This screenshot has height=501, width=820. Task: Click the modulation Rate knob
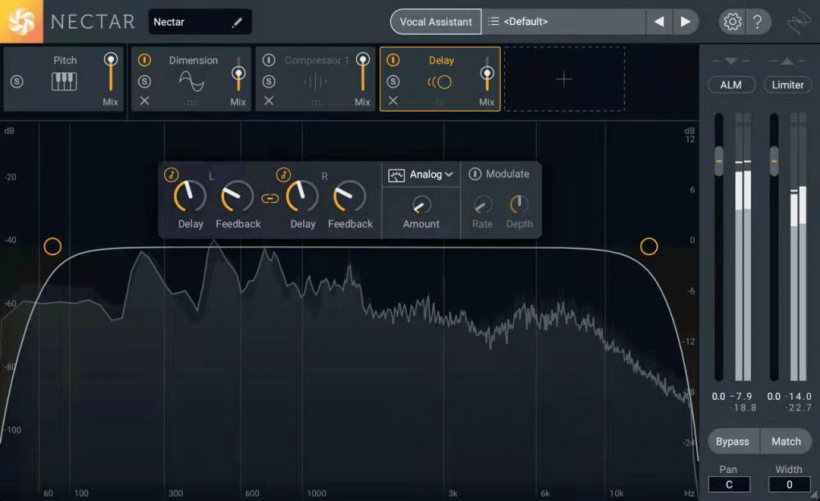click(482, 205)
